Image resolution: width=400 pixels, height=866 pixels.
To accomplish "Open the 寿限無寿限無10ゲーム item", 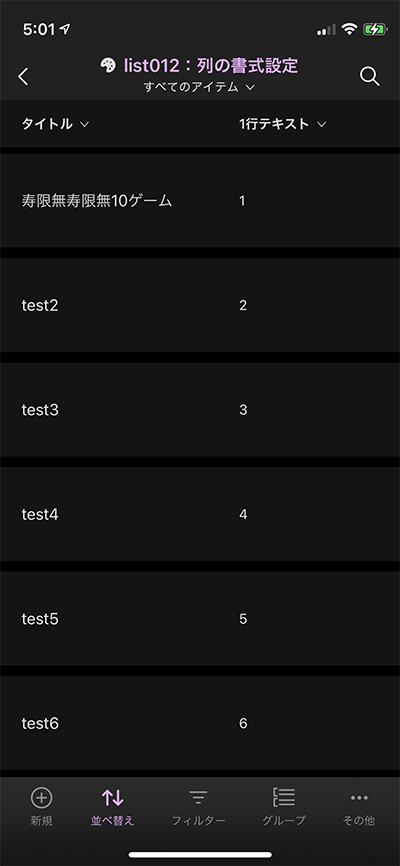I will 200,200.
